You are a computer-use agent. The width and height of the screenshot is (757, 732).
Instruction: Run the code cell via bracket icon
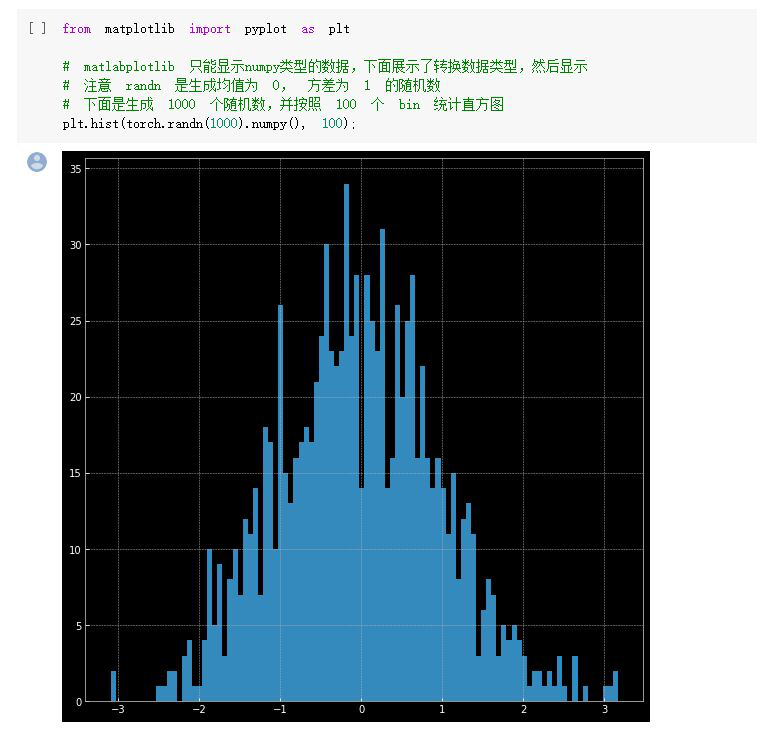click(37, 28)
